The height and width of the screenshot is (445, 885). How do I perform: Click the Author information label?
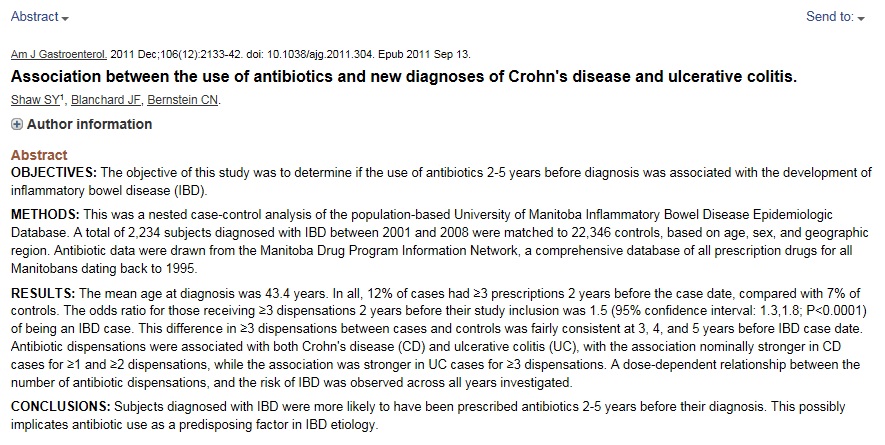pyautogui.click(x=89, y=124)
